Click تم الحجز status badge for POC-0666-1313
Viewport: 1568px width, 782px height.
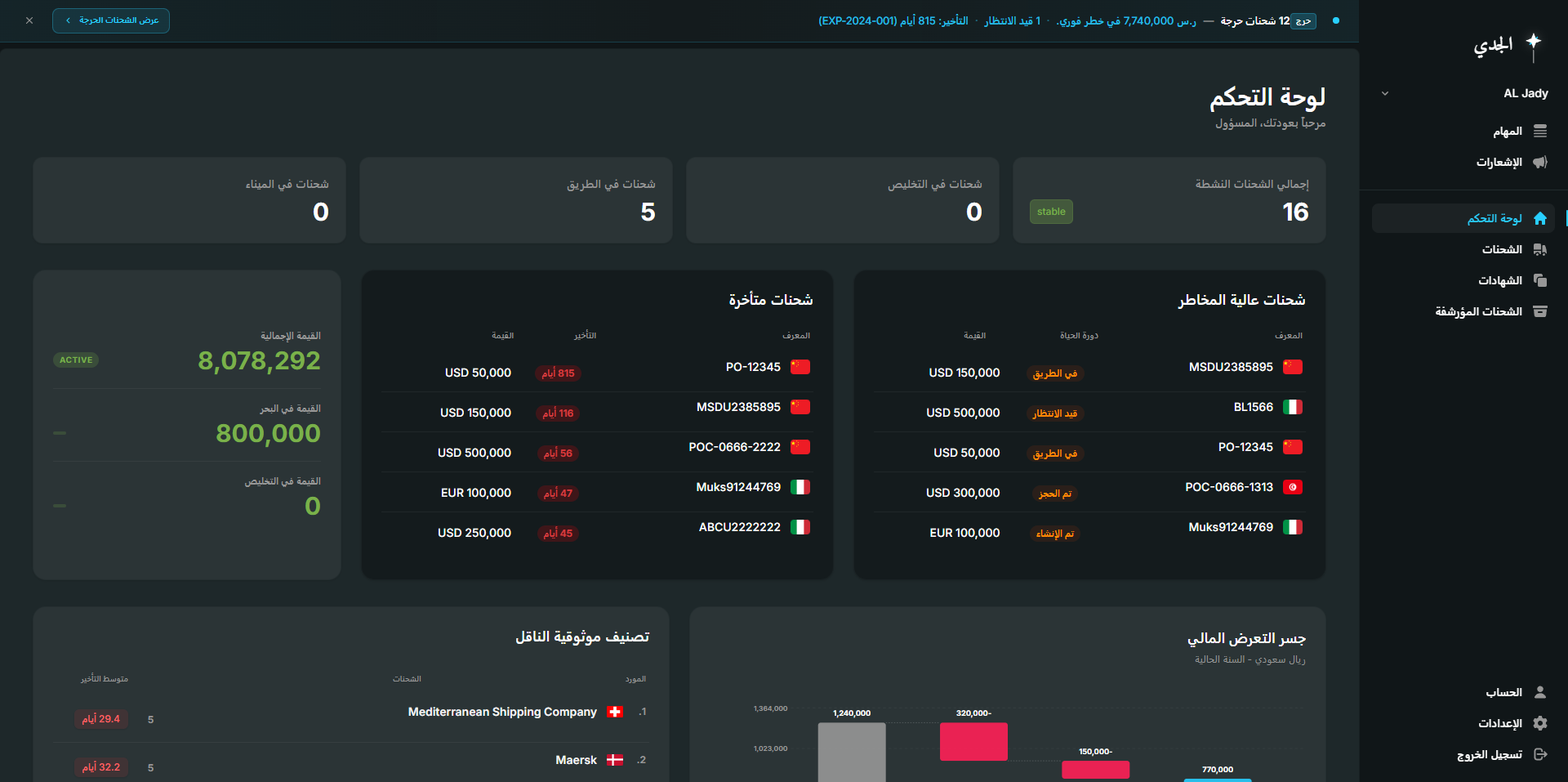pos(1055,494)
